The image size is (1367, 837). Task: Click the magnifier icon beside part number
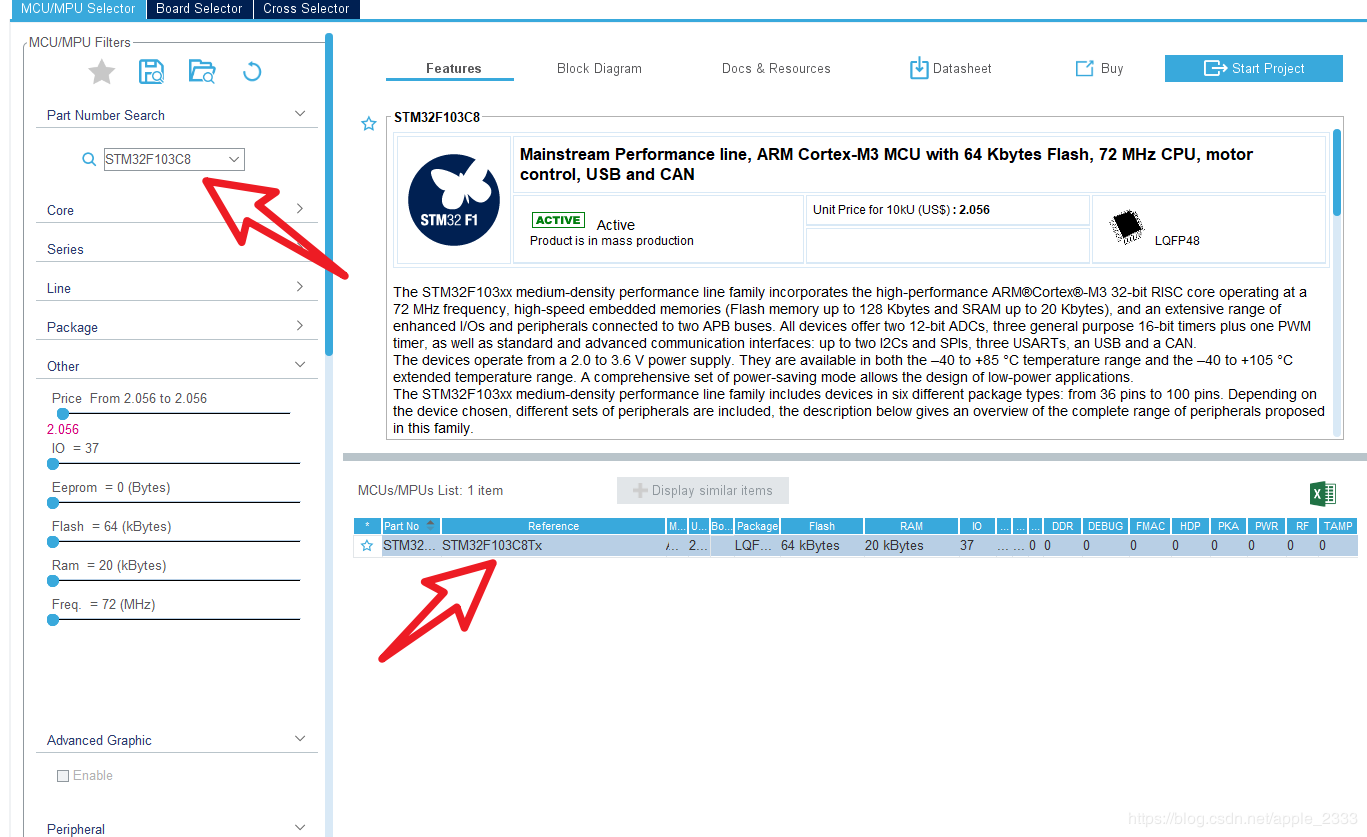89,159
